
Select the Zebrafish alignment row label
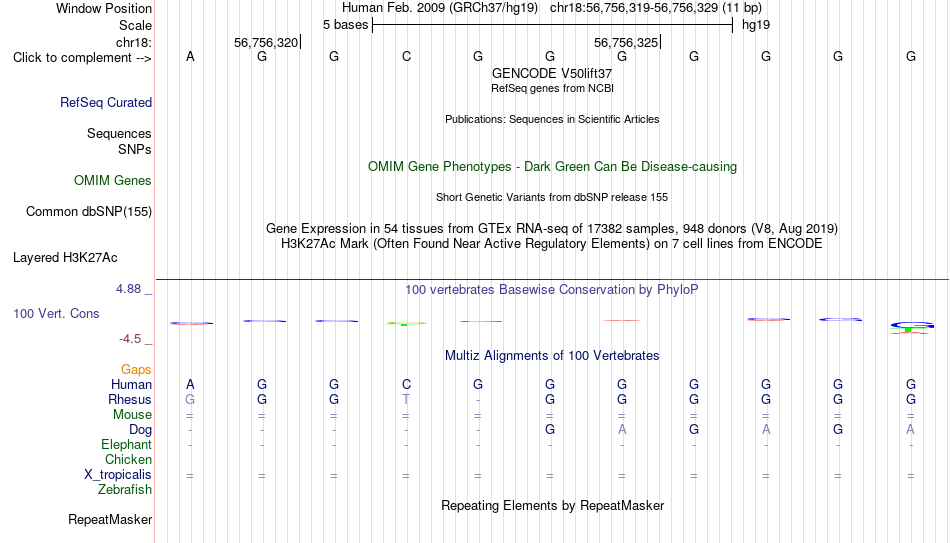(125, 490)
